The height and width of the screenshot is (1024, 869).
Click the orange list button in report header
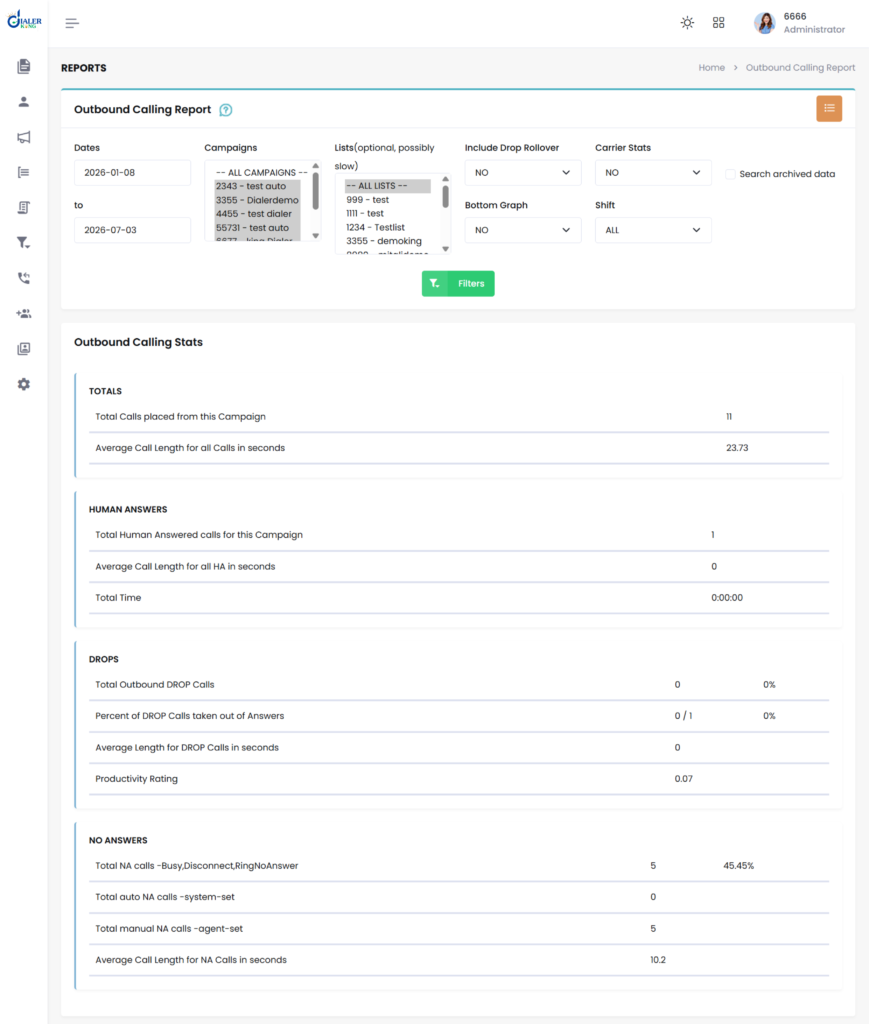coord(829,108)
